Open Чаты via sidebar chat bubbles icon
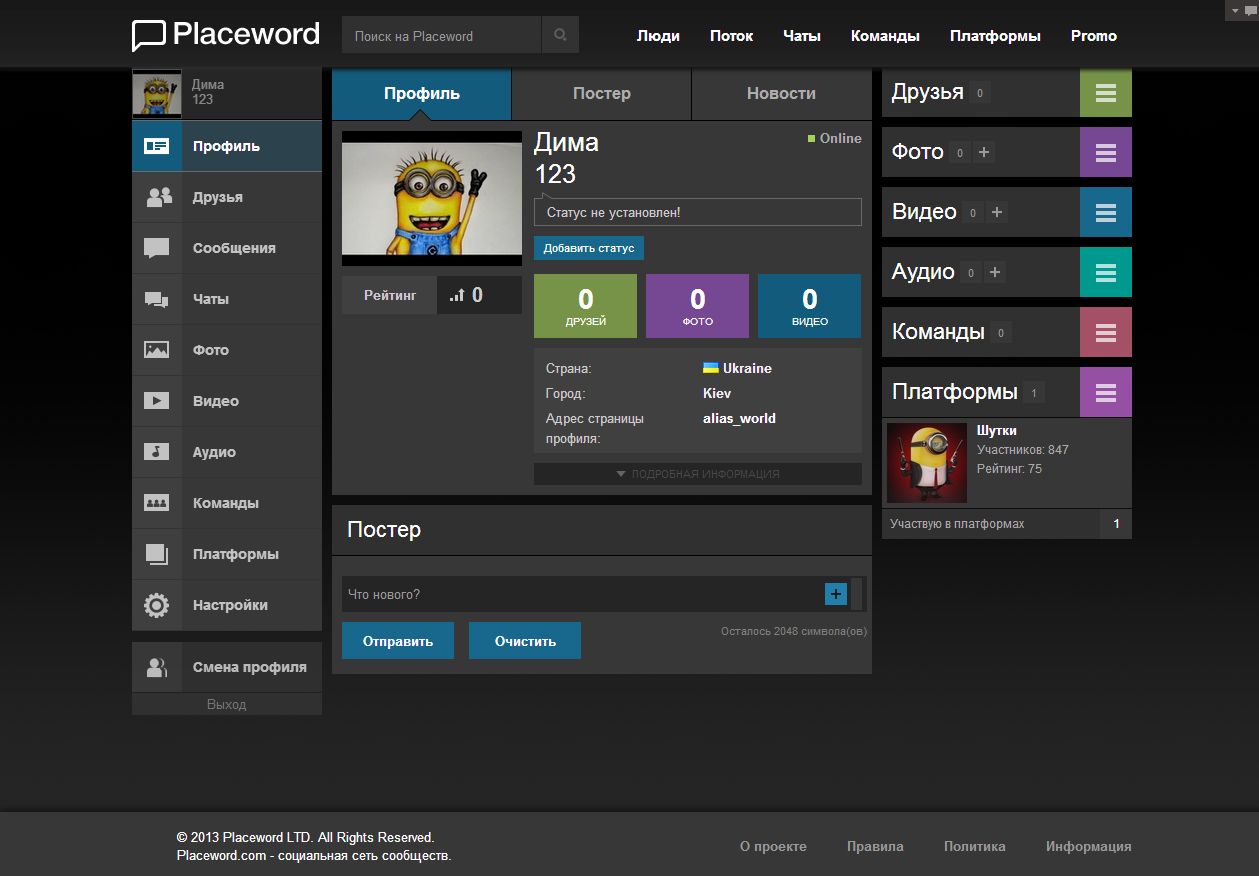The image size is (1259, 876). tap(157, 299)
